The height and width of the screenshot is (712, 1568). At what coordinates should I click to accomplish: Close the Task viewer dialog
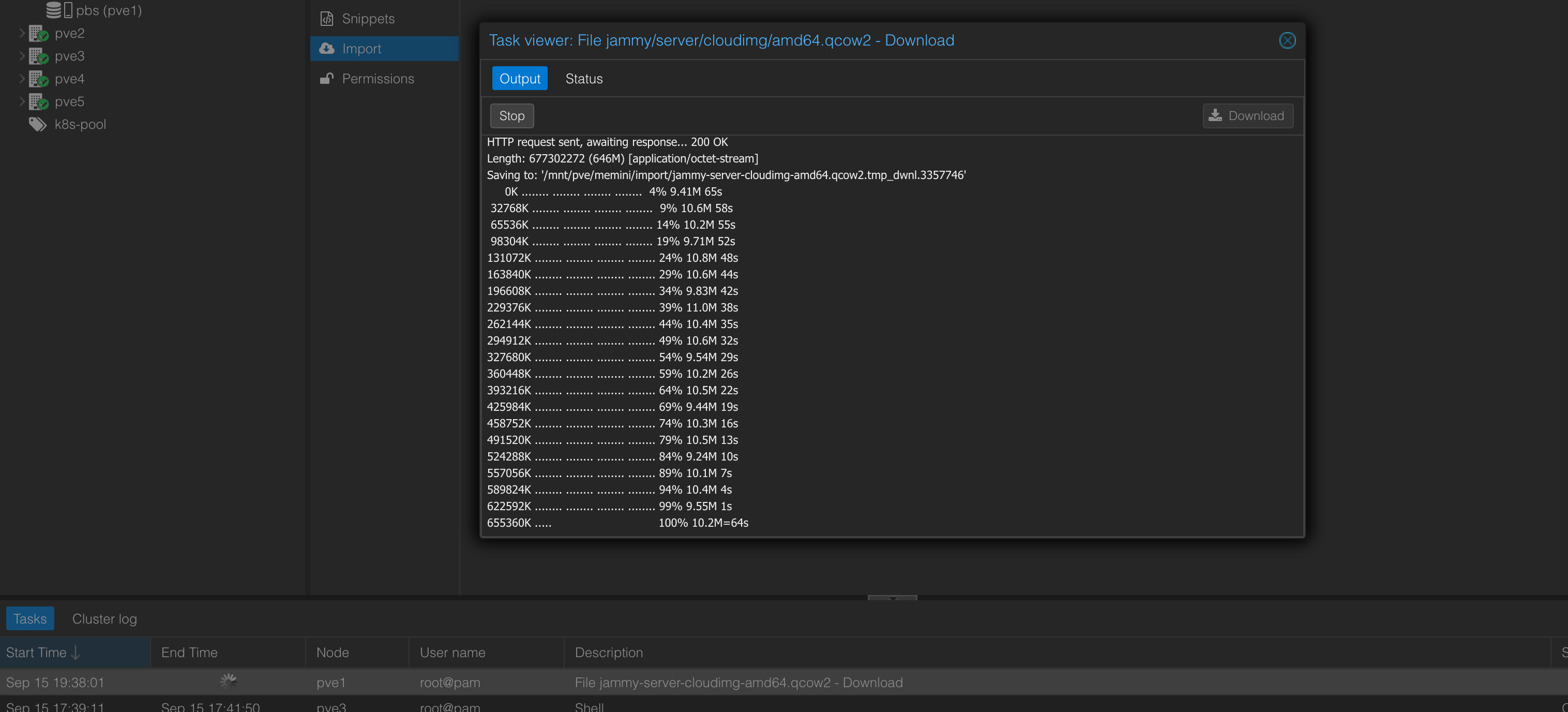[1287, 40]
